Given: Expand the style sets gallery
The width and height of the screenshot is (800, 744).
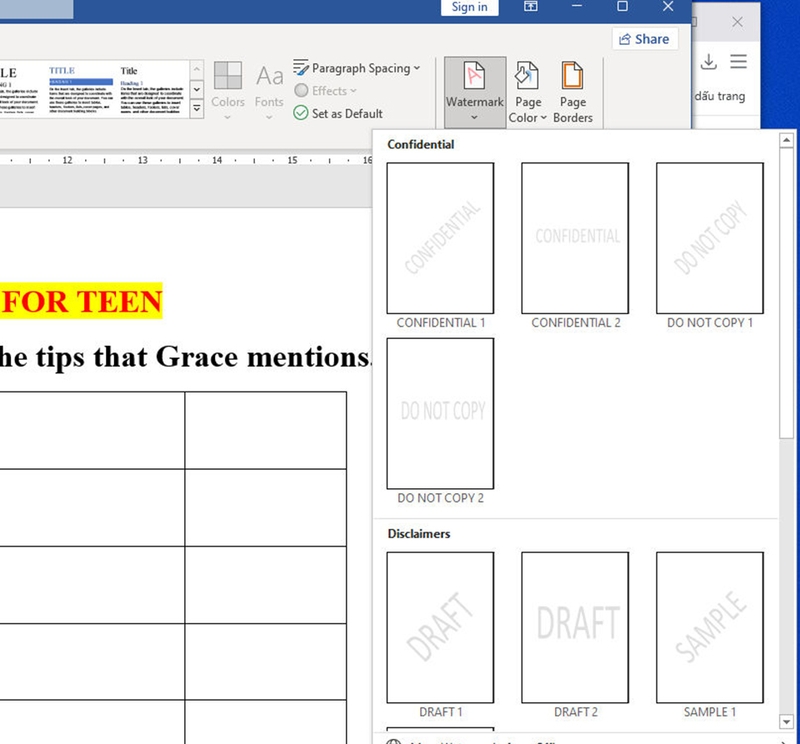Looking at the screenshot, I should 196,108.
